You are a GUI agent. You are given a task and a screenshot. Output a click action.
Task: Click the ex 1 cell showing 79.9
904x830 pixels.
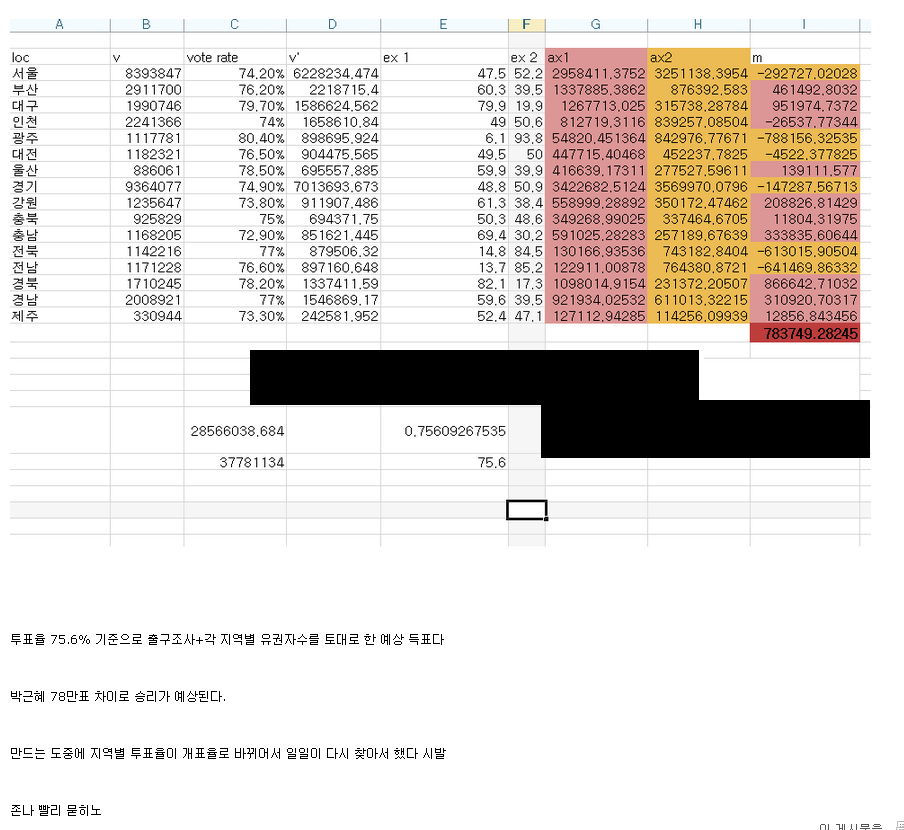pos(444,105)
